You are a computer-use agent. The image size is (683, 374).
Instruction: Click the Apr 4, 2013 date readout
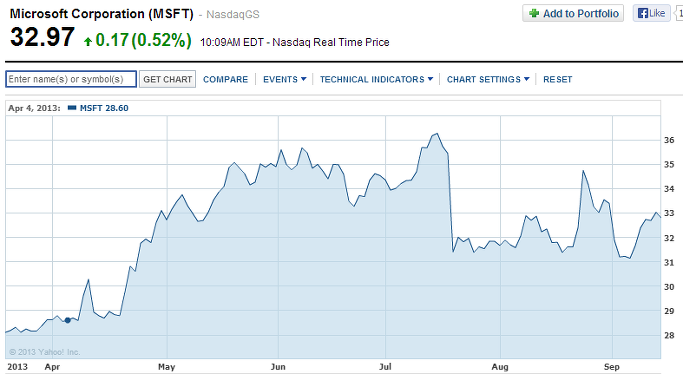click(34, 108)
